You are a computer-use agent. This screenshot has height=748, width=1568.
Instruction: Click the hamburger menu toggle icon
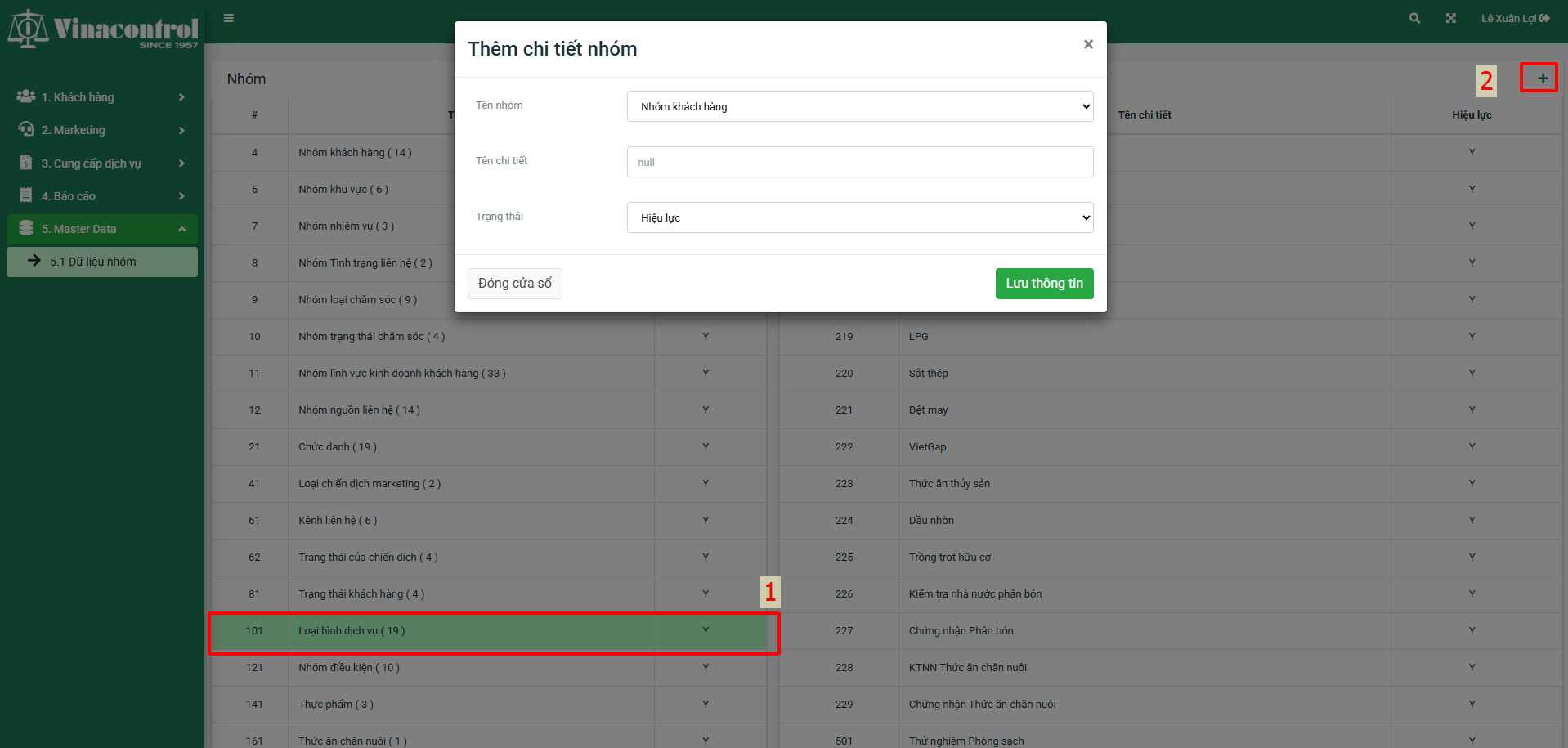click(x=229, y=18)
